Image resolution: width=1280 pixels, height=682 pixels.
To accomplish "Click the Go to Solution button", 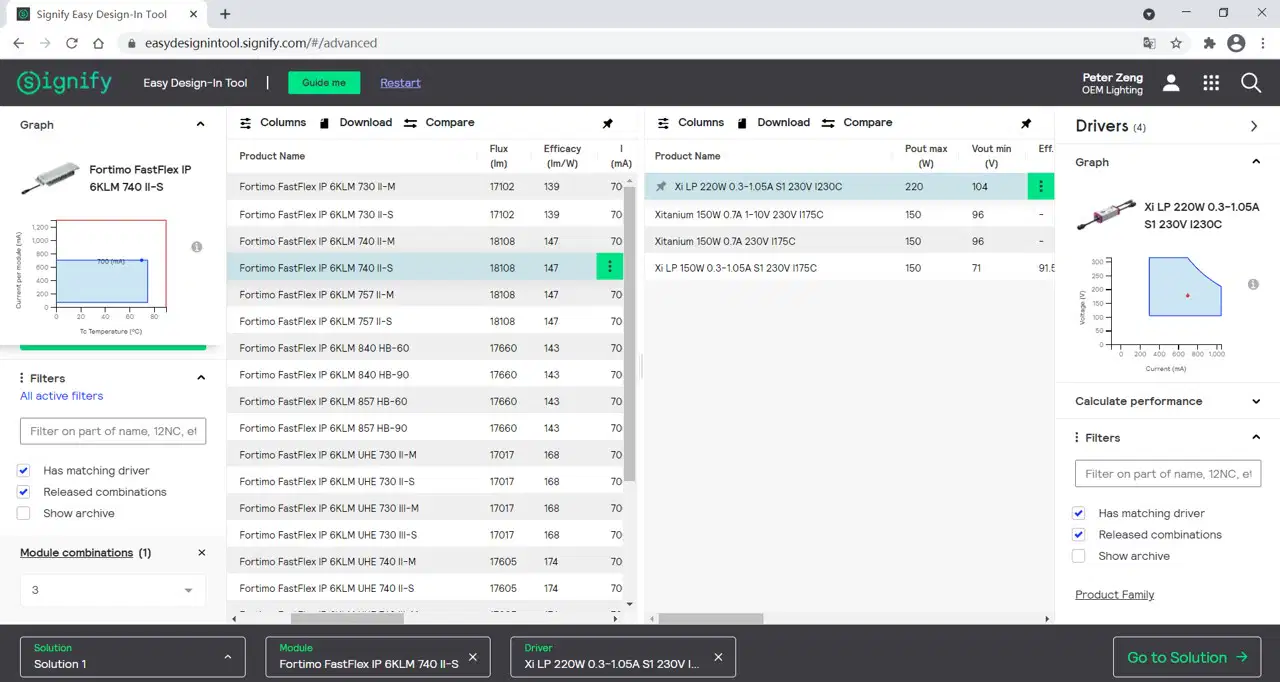I will click(x=1187, y=657).
